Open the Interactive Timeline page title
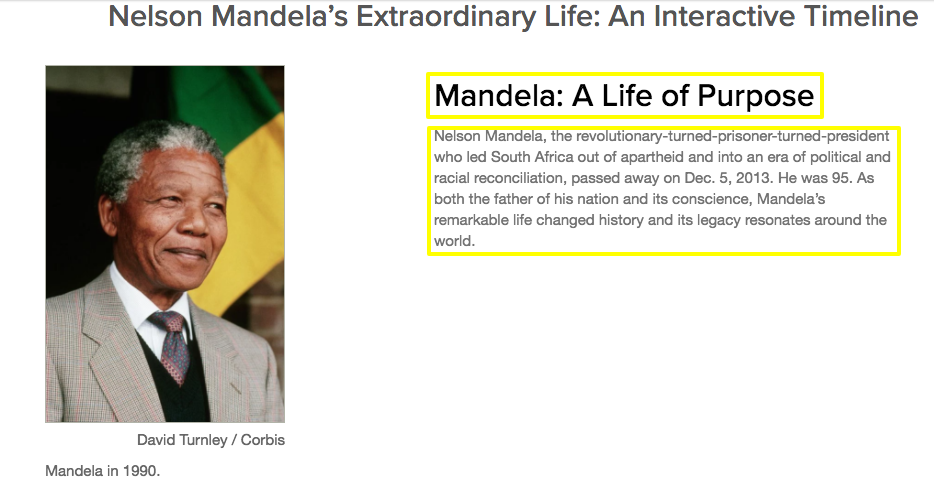934x485 pixels. pyautogui.click(x=513, y=16)
